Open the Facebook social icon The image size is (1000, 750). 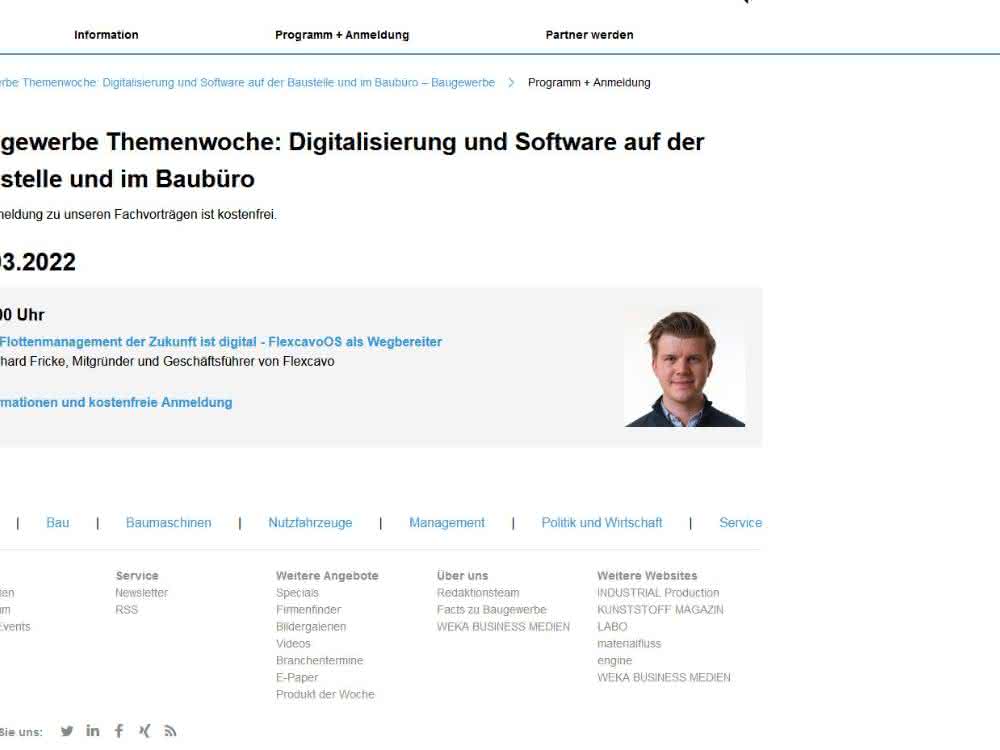(x=119, y=731)
